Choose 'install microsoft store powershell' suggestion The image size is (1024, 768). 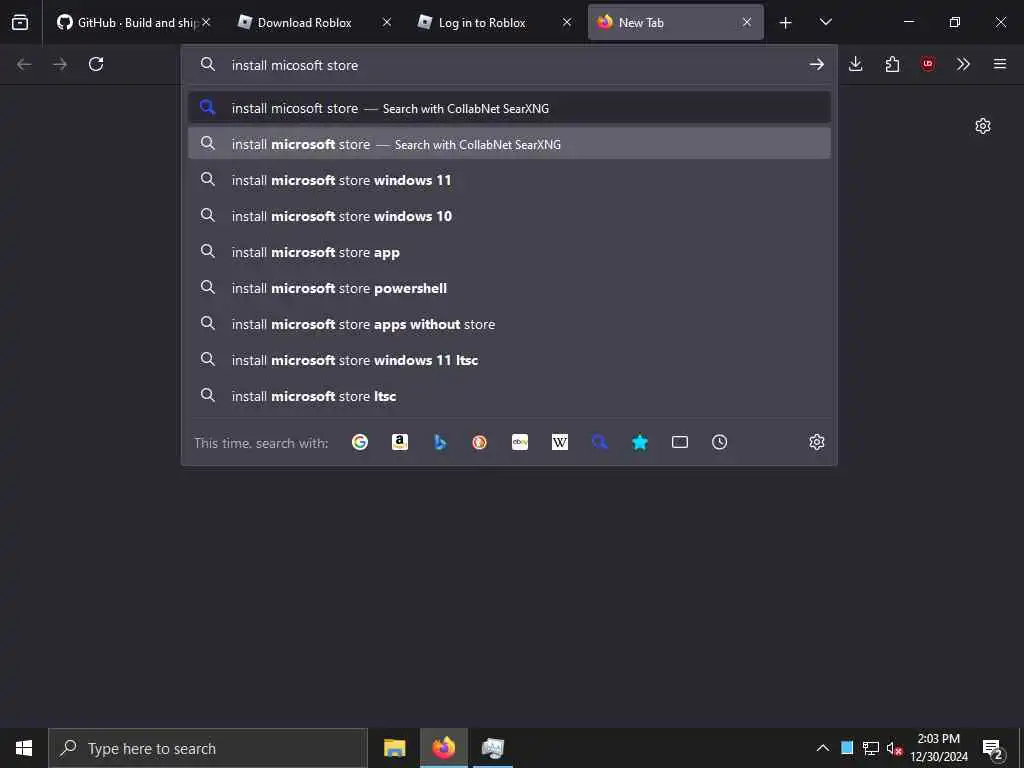[x=509, y=287]
